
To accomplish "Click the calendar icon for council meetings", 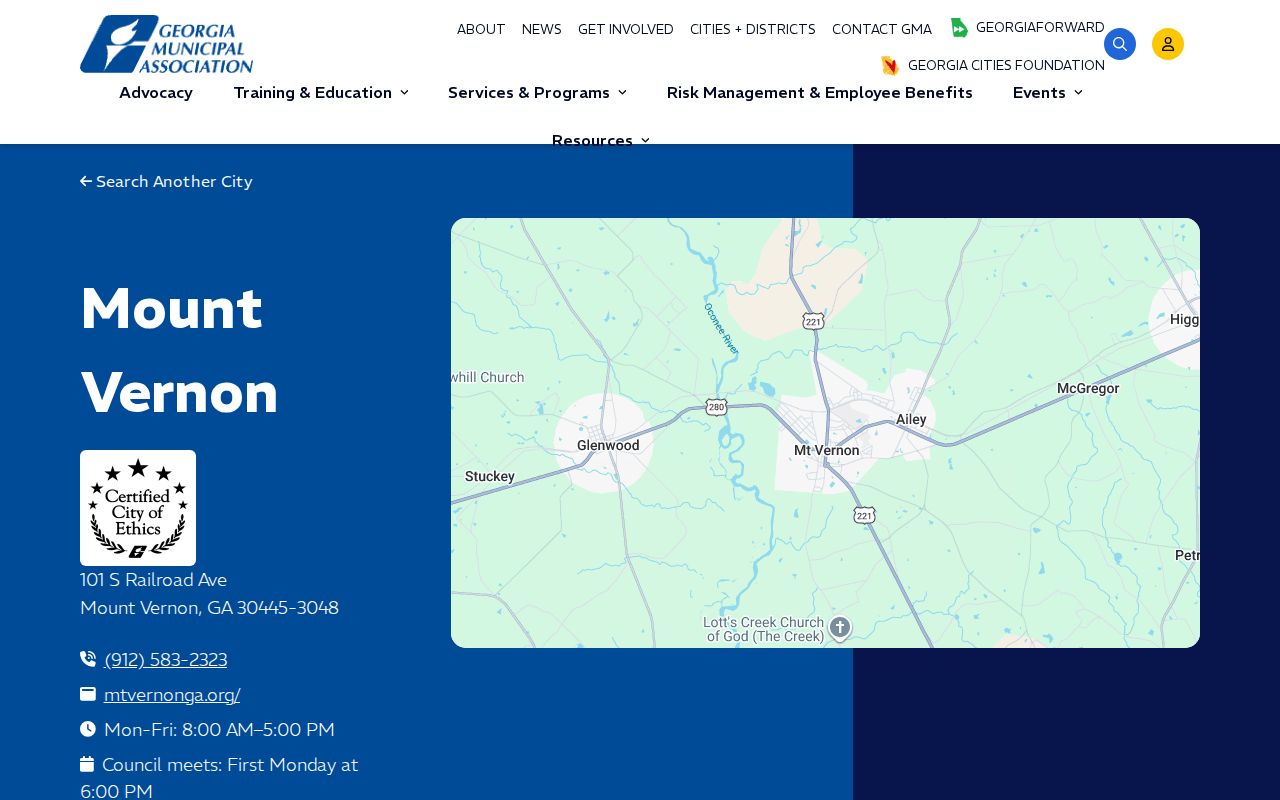I will click(87, 764).
